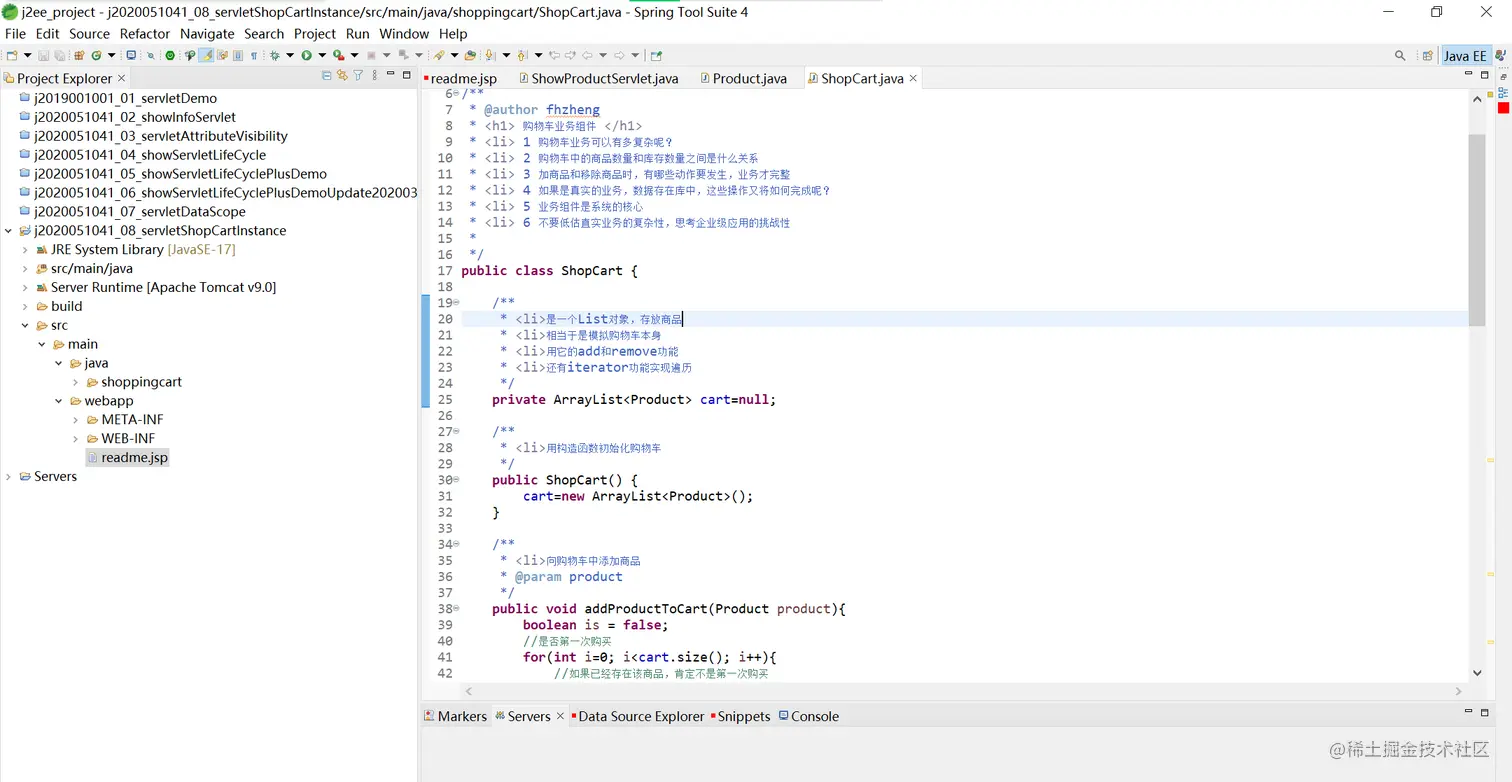The height and width of the screenshot is (782, 1512).
Task: Click the Open Perspective icon
Action: (x=1427, y=56)
